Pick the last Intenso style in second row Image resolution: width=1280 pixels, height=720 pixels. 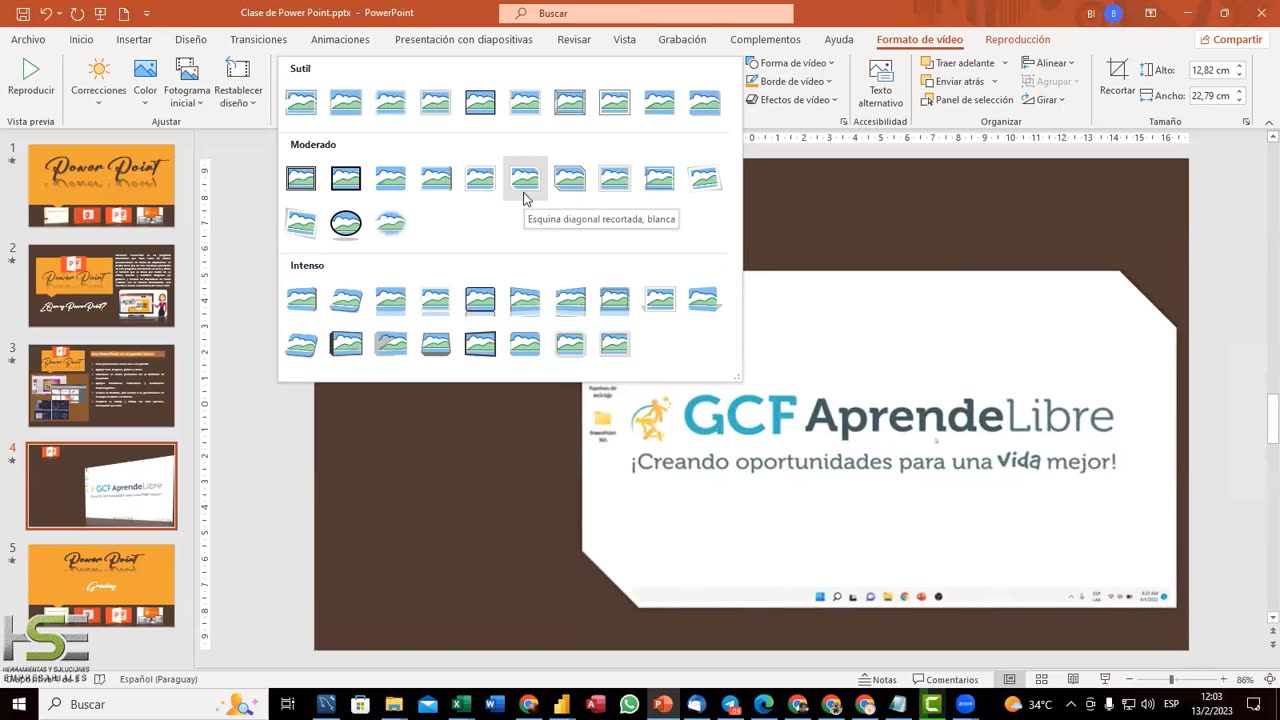tap(614, 344)
